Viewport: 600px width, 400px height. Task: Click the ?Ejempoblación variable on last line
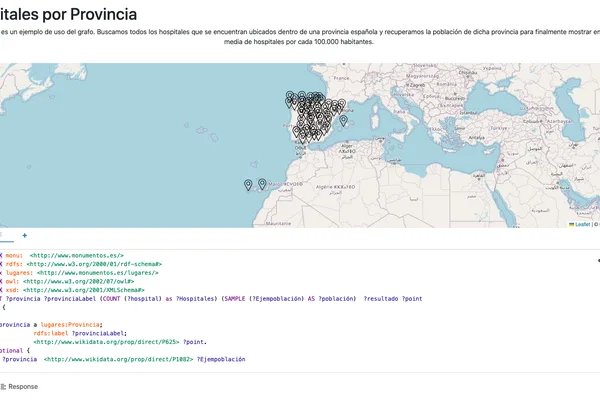click(221, 359)
